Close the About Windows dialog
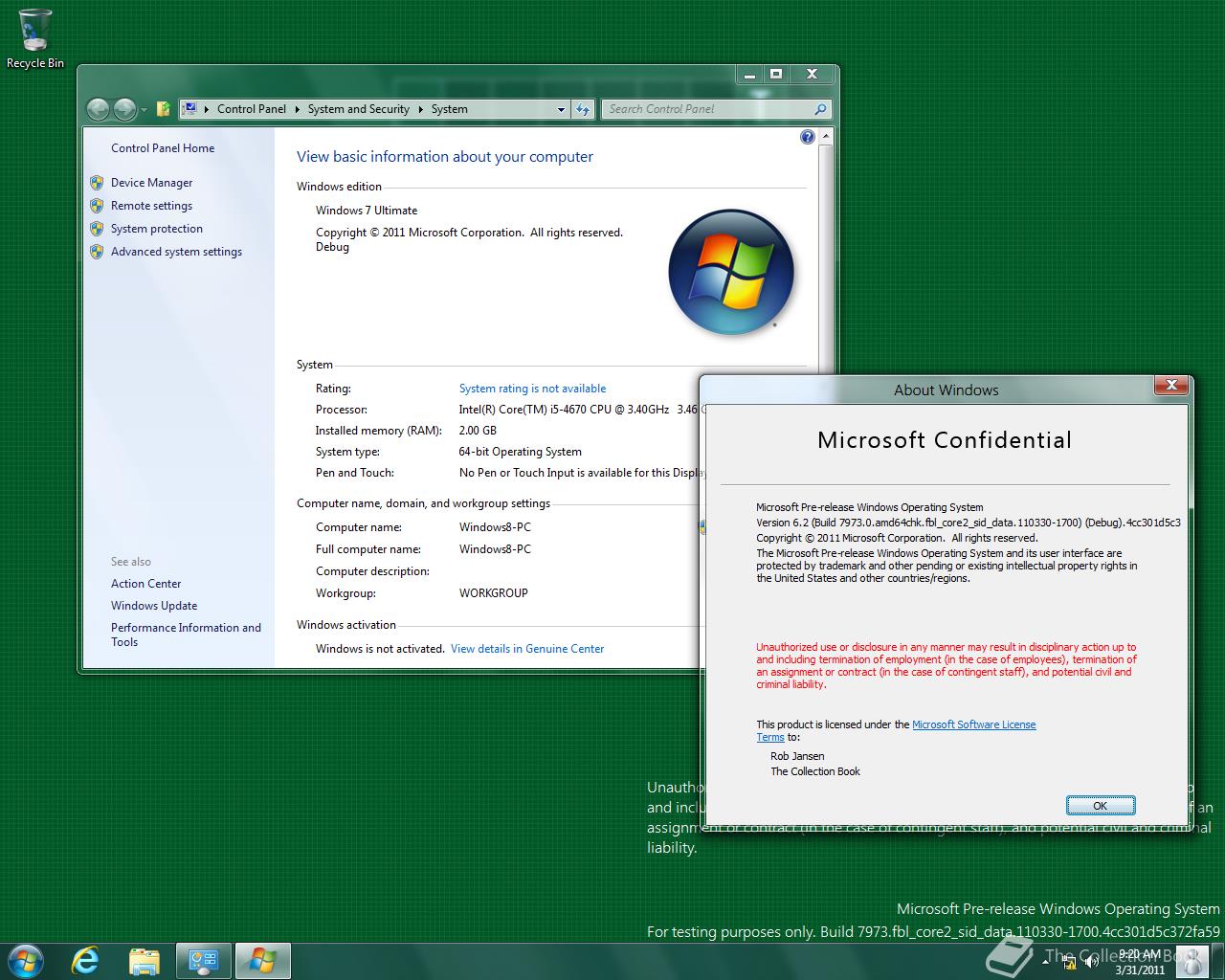 1170,386
